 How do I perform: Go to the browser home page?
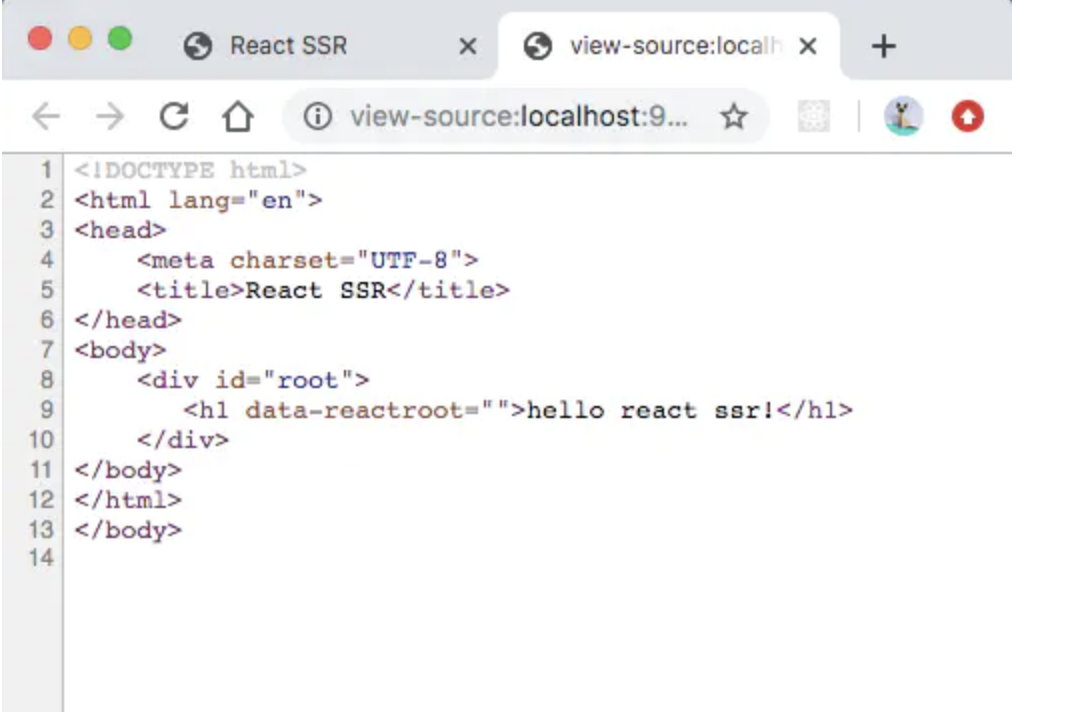click(237, 118)
